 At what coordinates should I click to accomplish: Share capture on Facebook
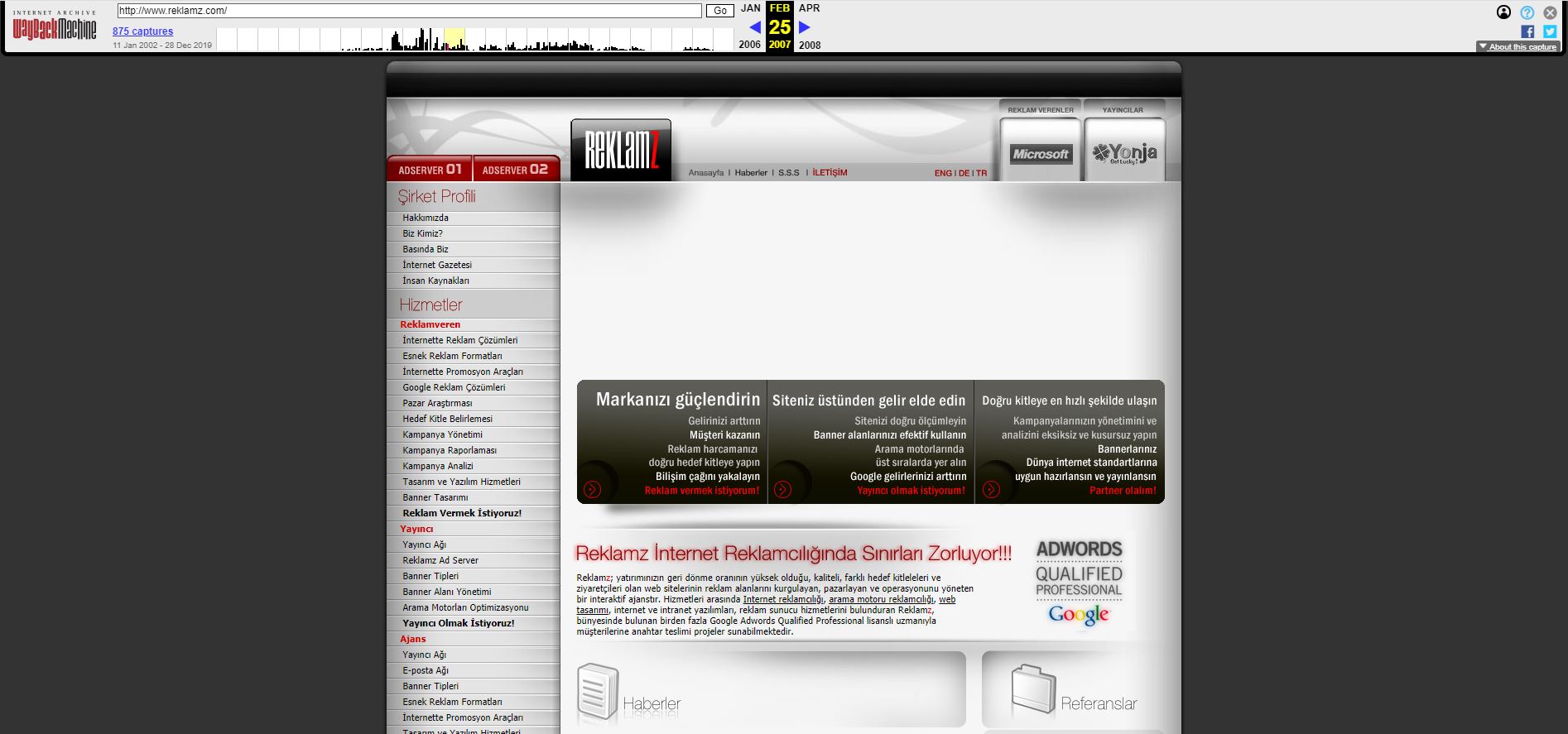pyautogui.click(x=1527, y=31)
